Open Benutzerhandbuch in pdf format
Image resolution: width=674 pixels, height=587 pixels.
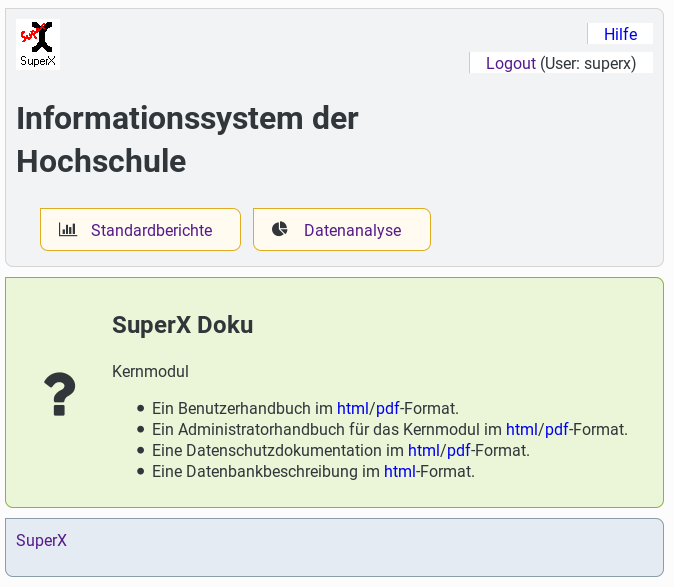point(388,408)
